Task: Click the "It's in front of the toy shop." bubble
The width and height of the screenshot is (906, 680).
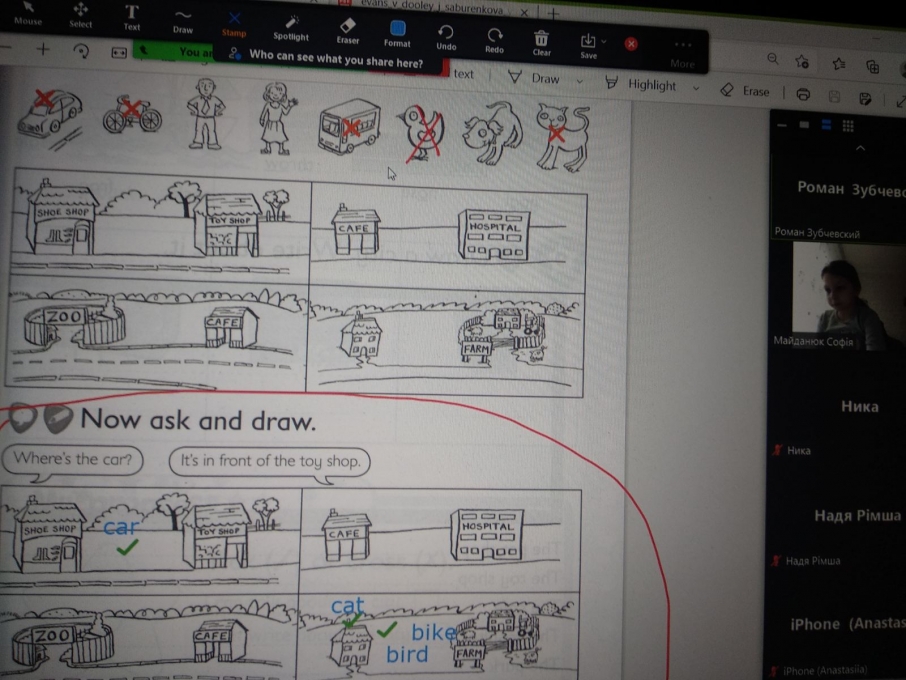Action: point(270,463)
